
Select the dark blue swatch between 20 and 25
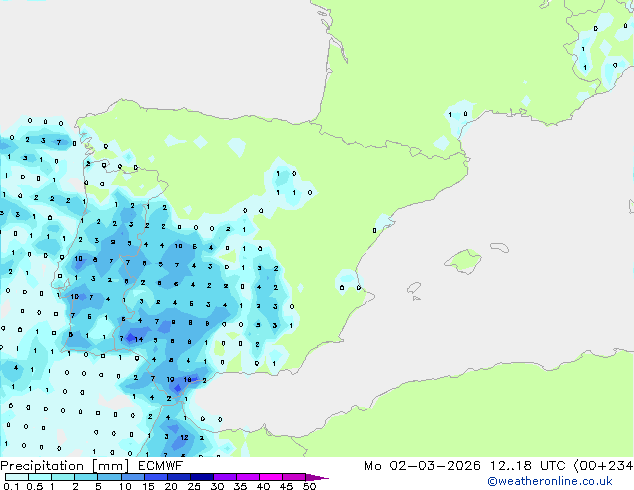178,477
